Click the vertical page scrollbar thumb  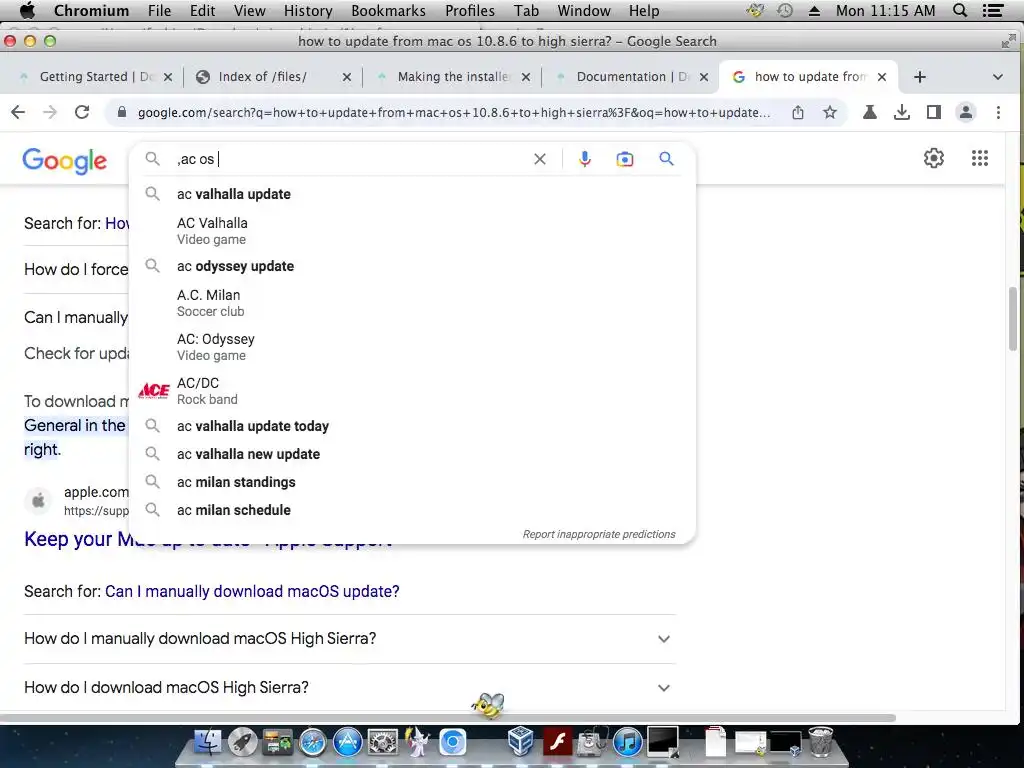(1013, 319)
